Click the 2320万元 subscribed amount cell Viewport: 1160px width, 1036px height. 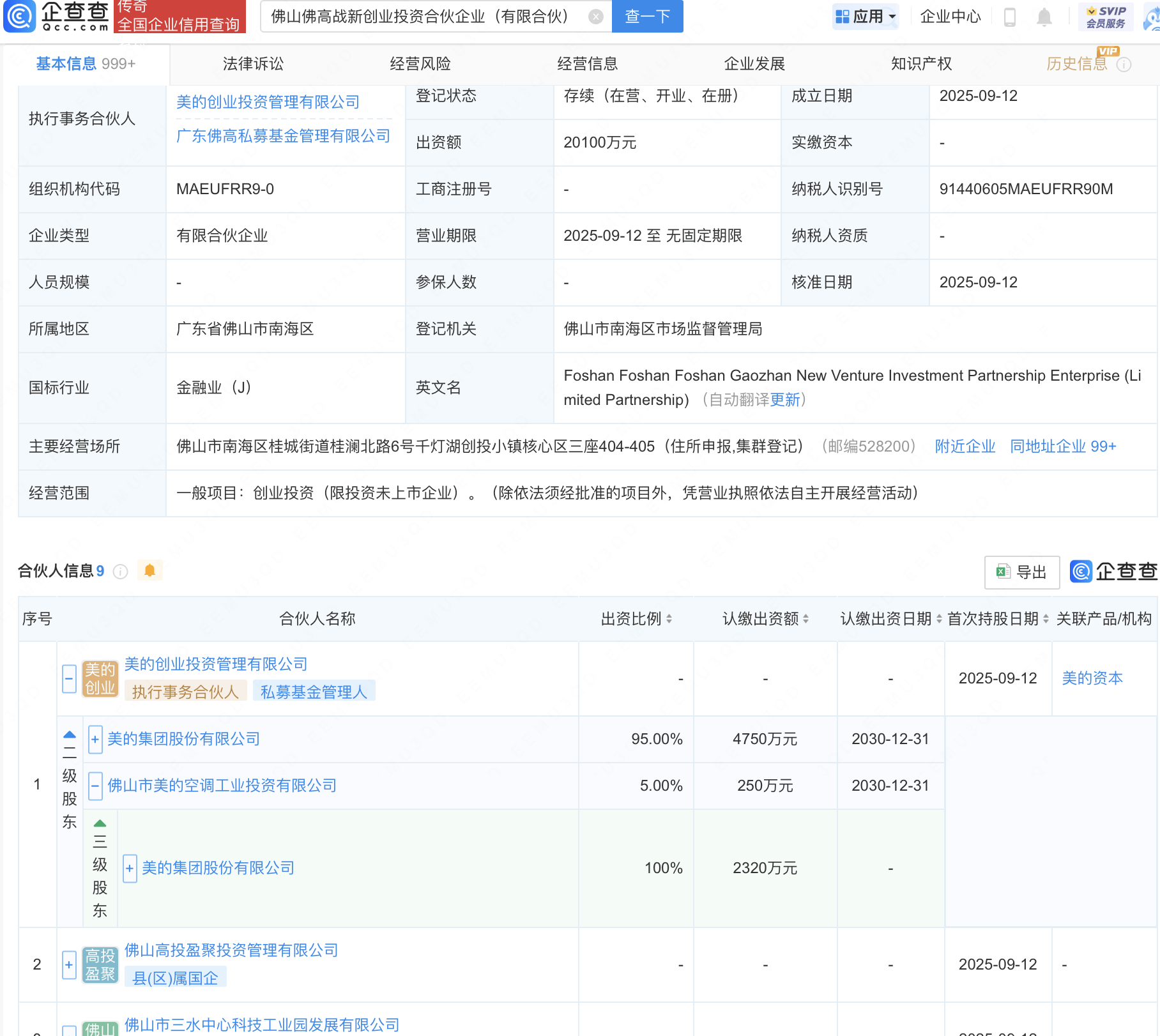[765, 868]
